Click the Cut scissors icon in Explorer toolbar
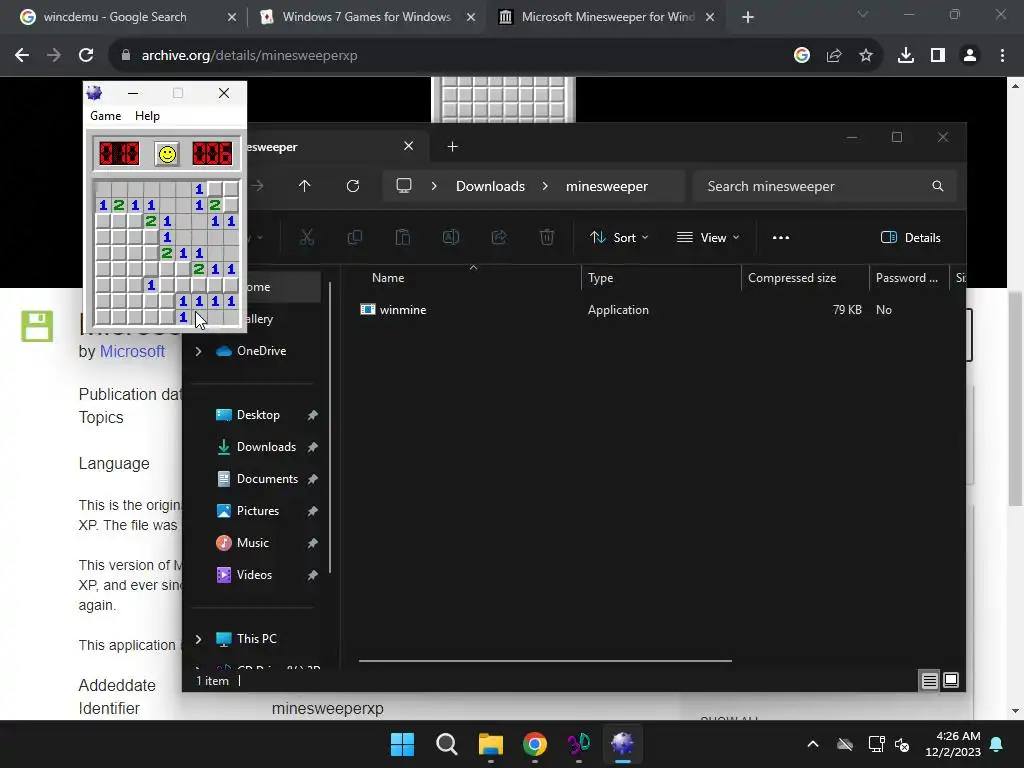 [x=306, y=238]
